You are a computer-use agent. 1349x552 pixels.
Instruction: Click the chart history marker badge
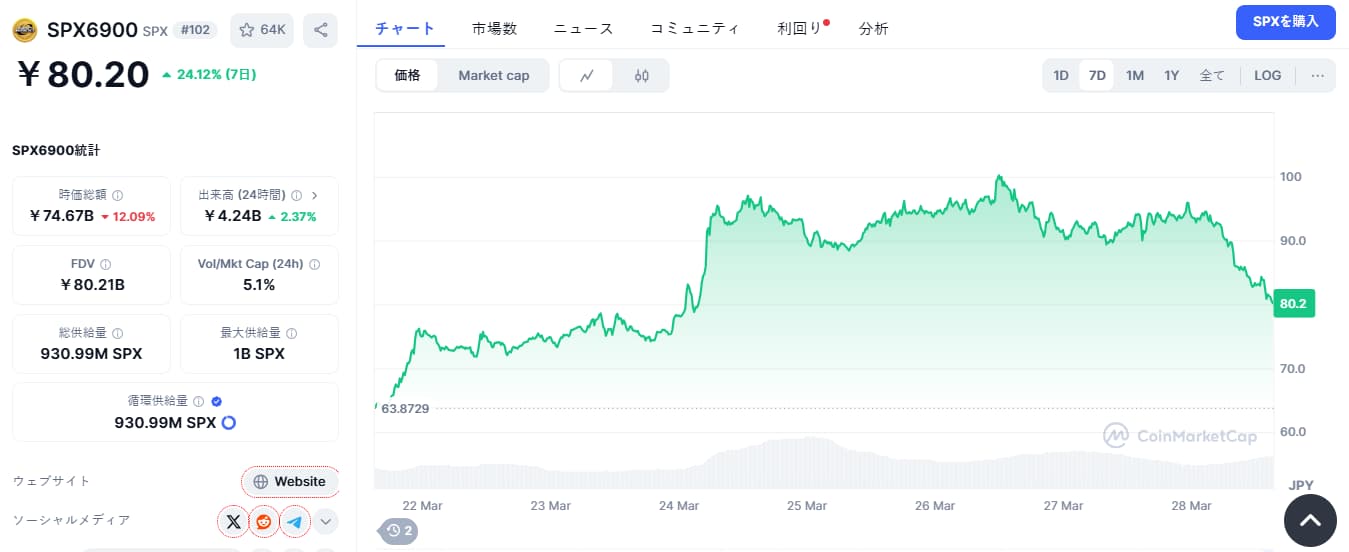399,531
